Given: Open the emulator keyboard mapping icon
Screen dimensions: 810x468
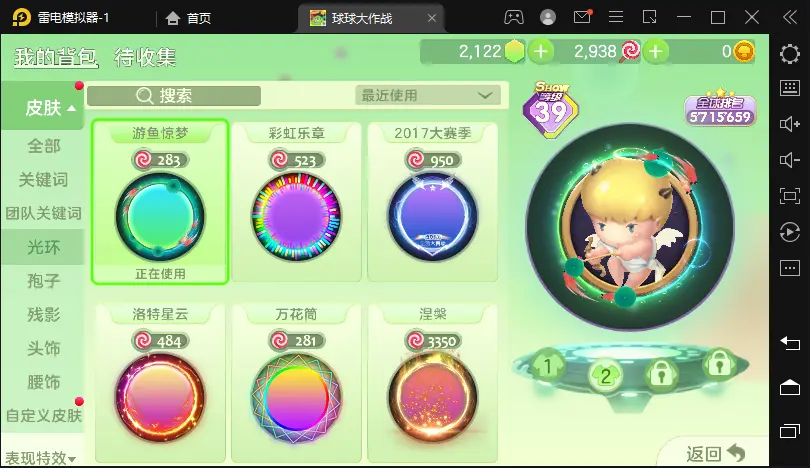Looking at the screenshot, I should tap(789, 88).
